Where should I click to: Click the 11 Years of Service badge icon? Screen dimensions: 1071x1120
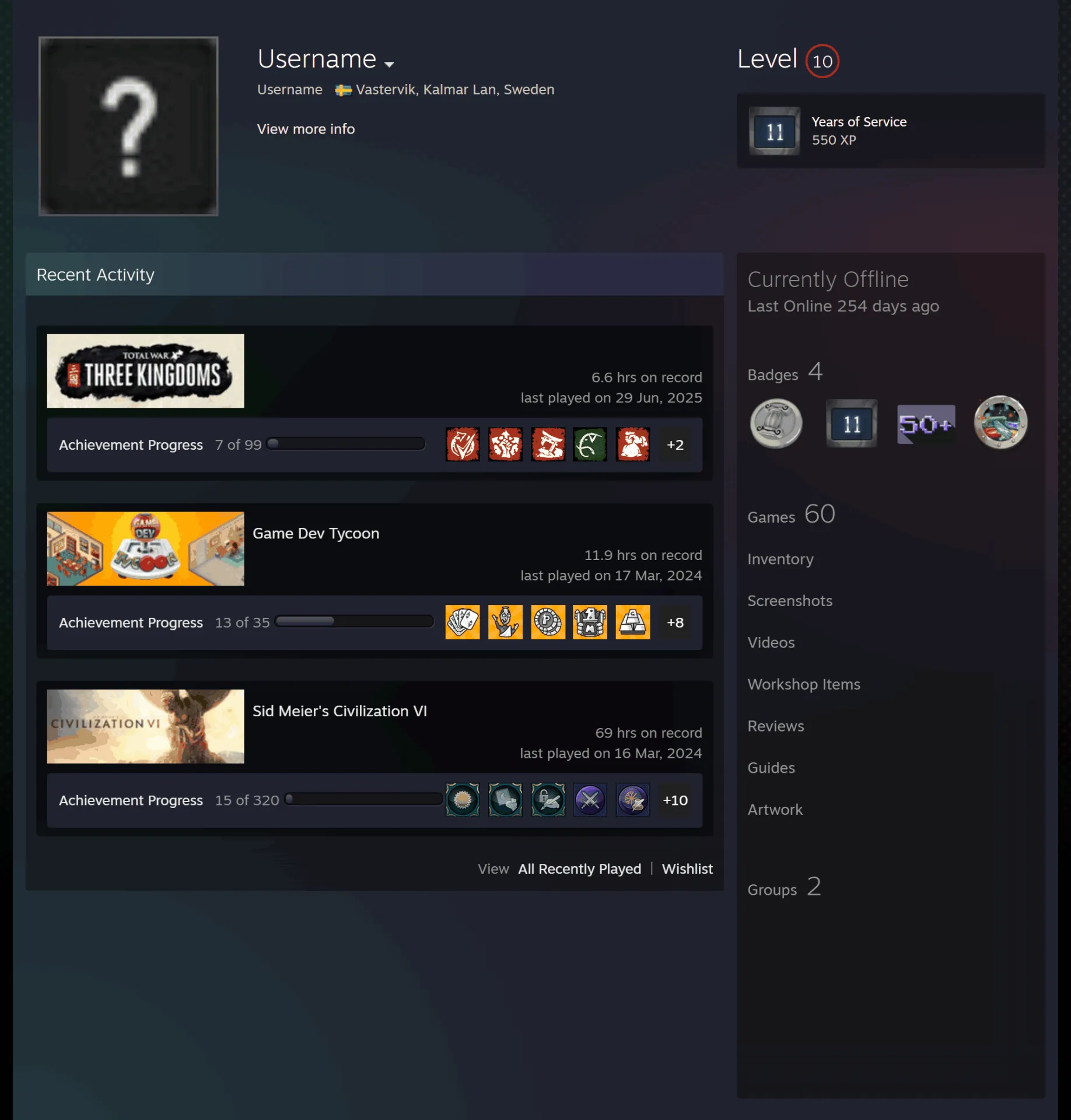774,131
